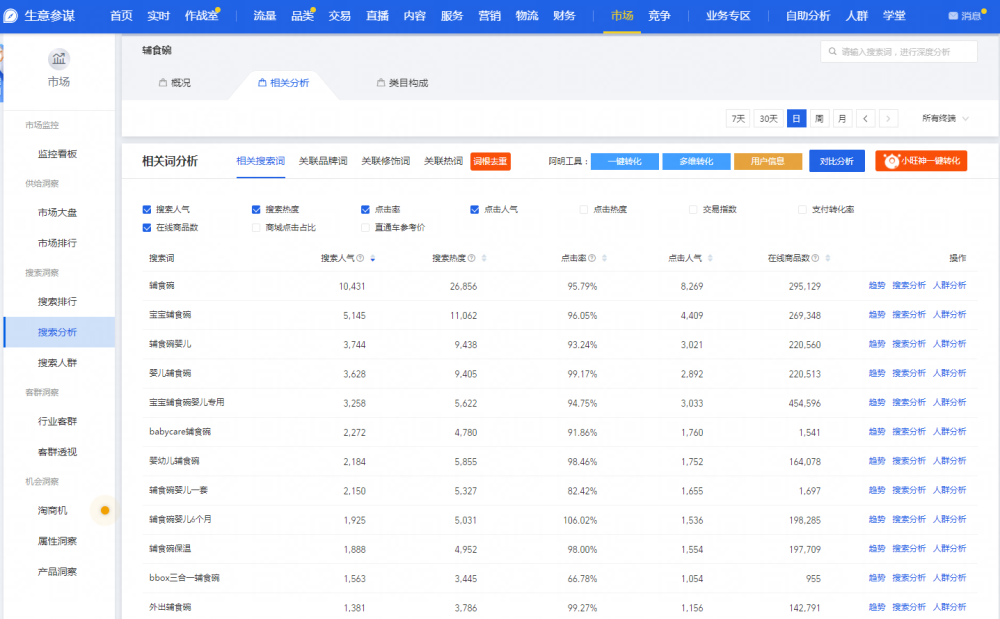The height and width of the screenshot is (619, 1000).
Task: Click the previous date arrow button
Action: (866, 118)
